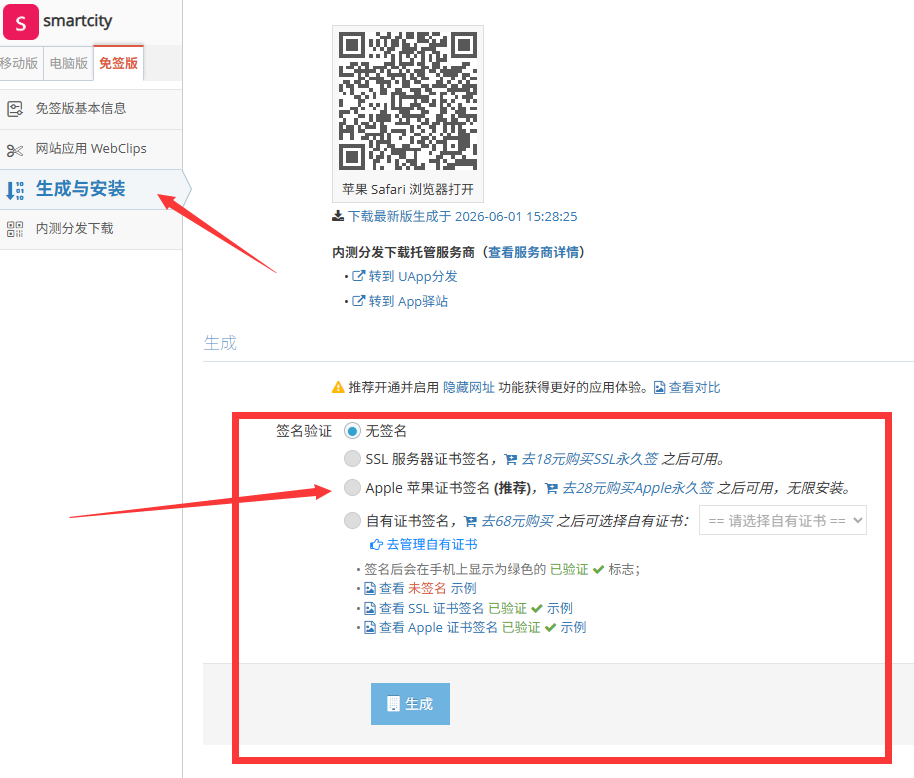The image size is (914, 778).
Task: Click image icon before 查看 Apple 证书签名
Action: tap(370, 628)
